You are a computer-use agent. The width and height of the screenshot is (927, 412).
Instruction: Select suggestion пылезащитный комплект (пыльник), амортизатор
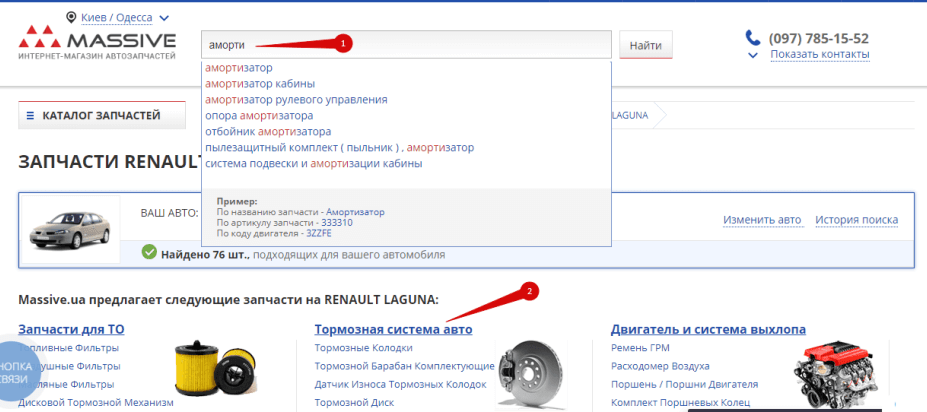point(339,148)
